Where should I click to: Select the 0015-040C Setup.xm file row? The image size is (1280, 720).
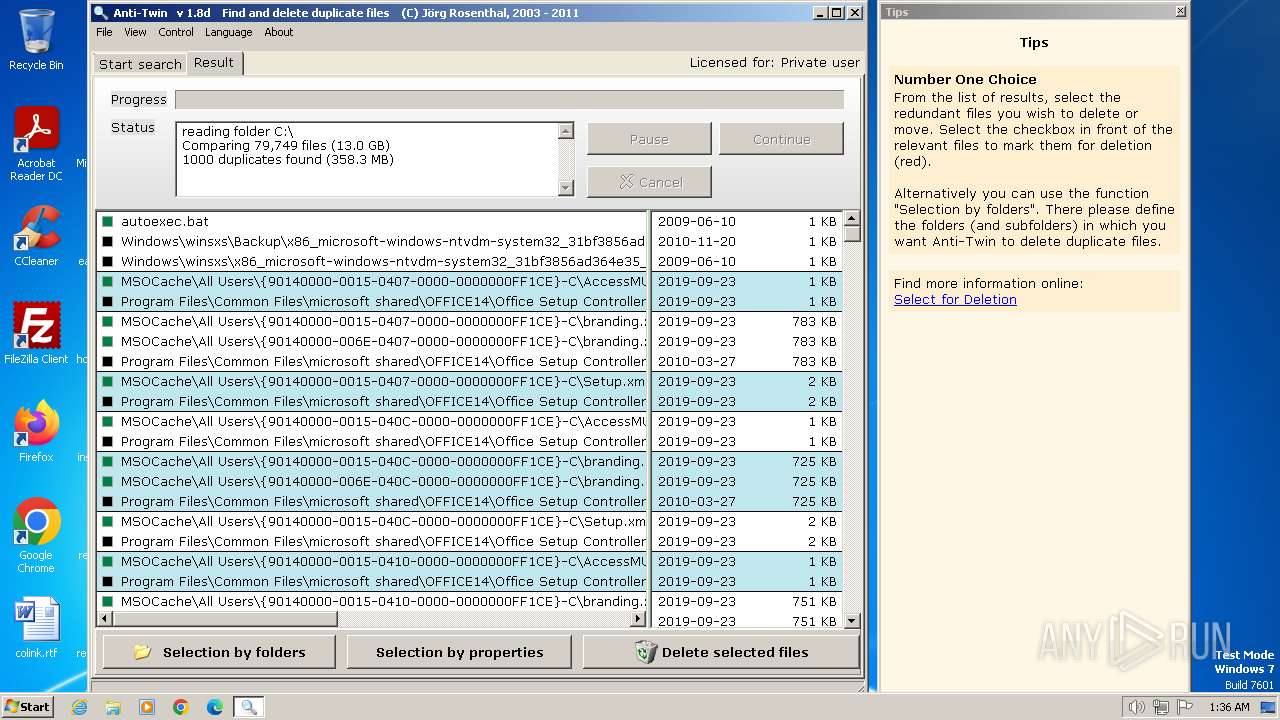372,522
